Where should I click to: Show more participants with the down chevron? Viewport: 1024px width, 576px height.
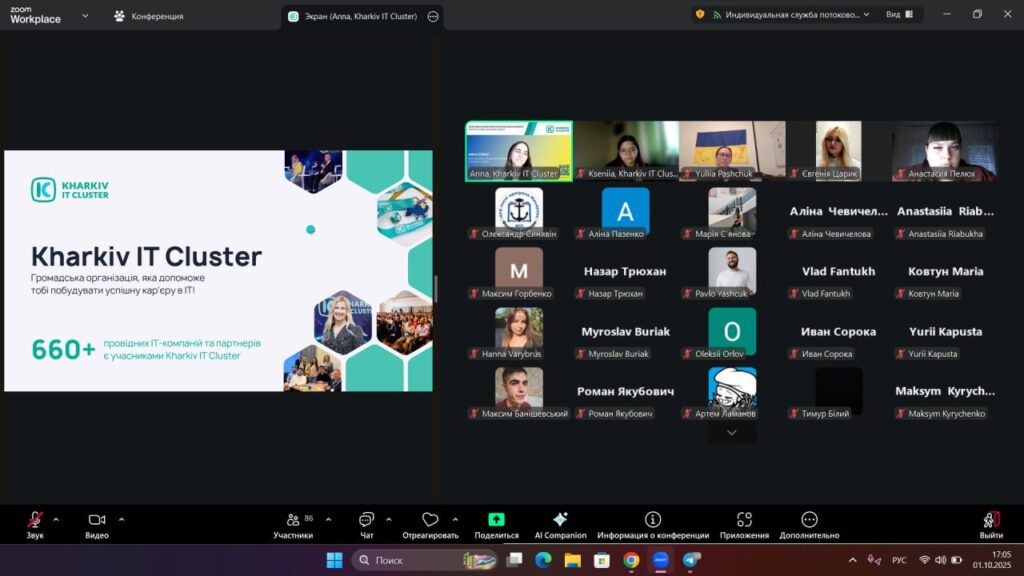pos(732,432)
